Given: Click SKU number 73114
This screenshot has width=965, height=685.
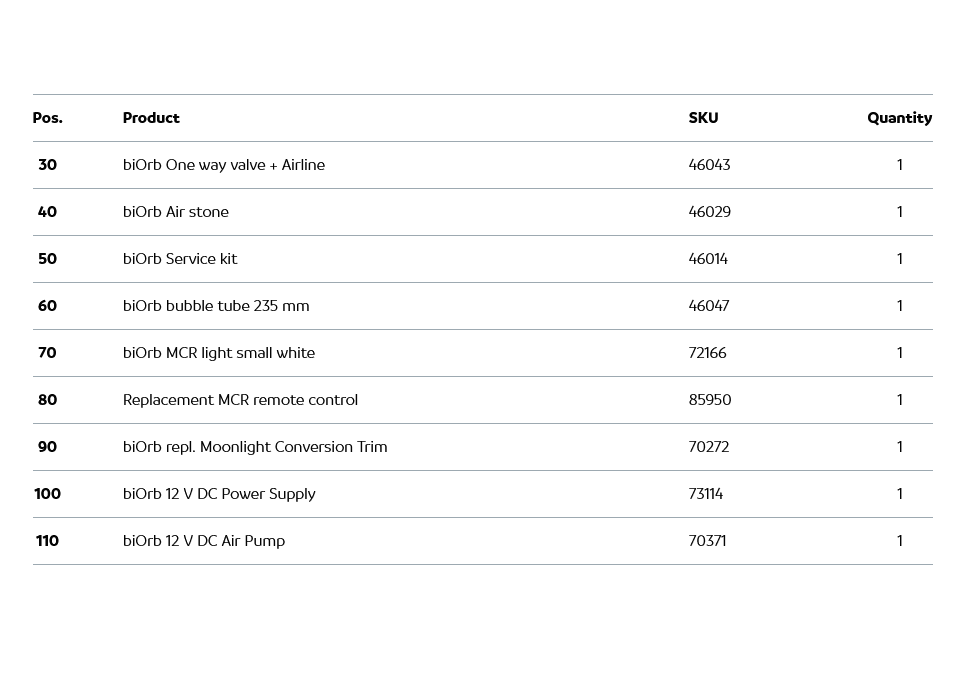Looking at the screenshot, I should coord(705,494).
